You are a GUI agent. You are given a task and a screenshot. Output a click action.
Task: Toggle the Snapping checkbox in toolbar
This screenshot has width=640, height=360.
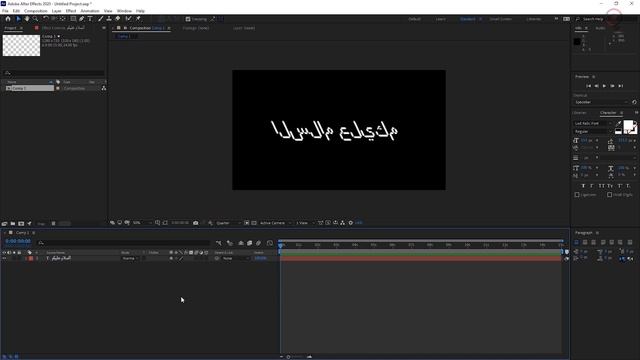pos(188,19)
